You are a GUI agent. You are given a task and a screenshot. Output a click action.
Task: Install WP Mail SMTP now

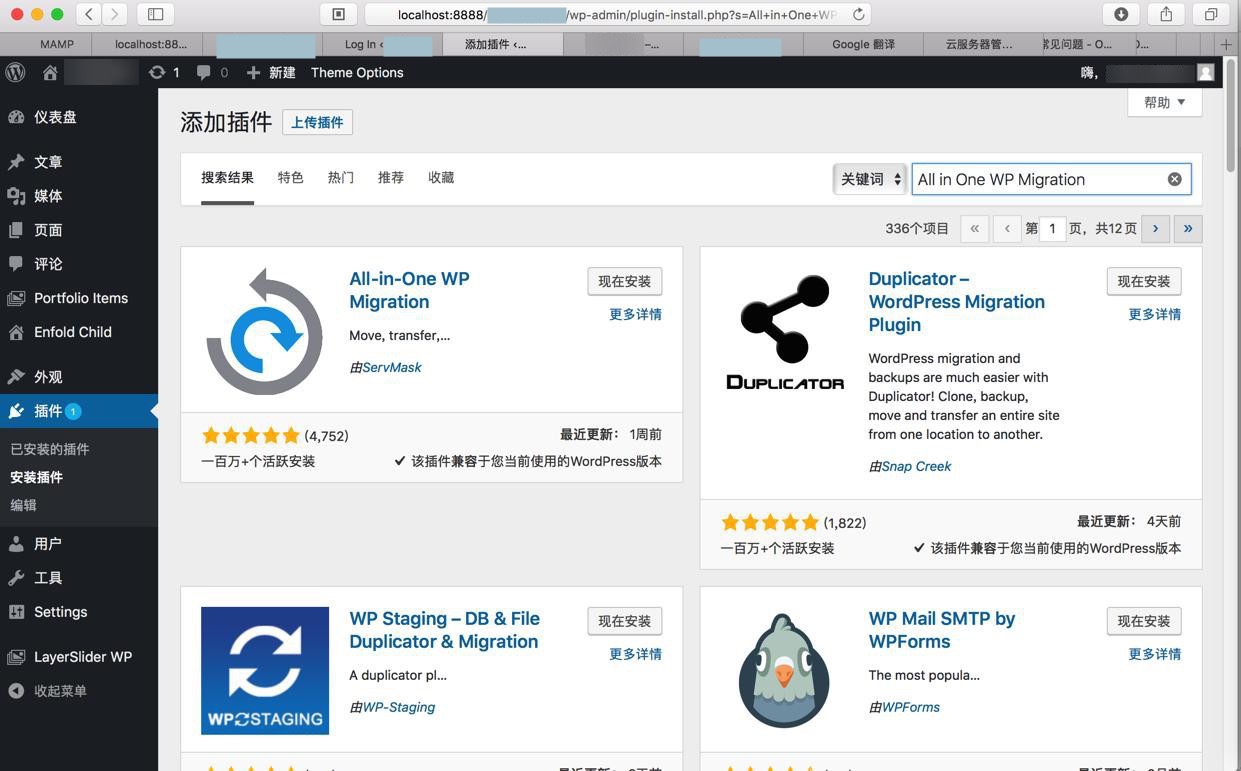[1144, 621]
